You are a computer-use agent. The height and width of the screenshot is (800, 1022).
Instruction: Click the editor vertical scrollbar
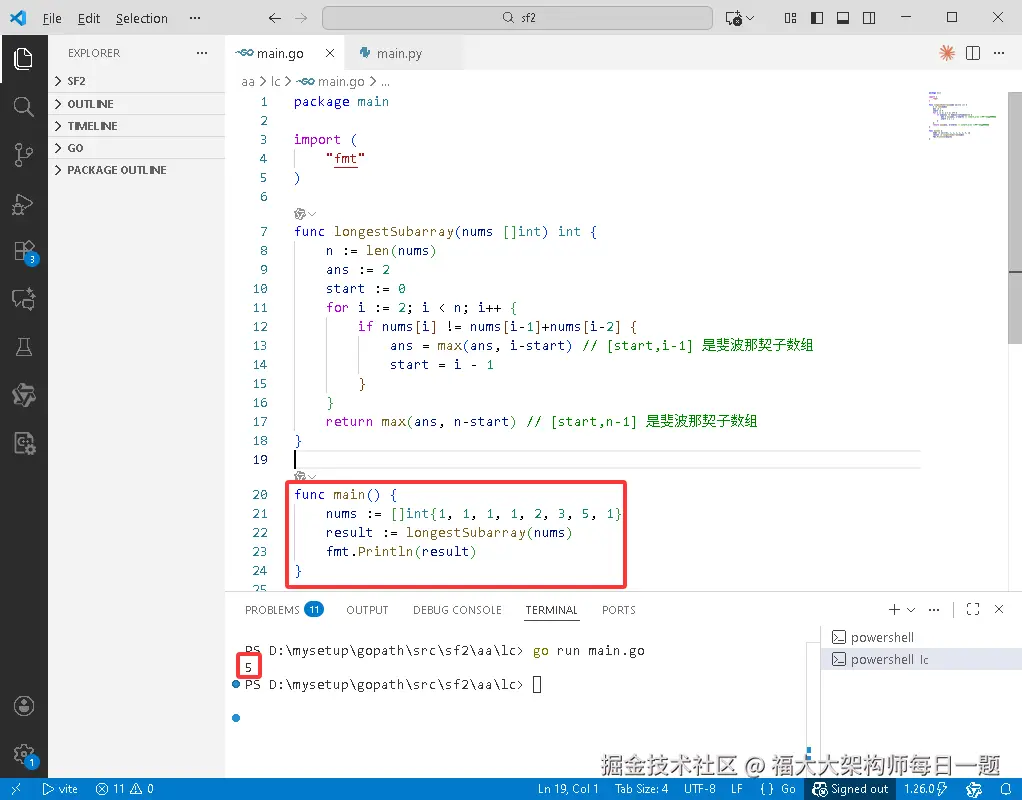1015,218
